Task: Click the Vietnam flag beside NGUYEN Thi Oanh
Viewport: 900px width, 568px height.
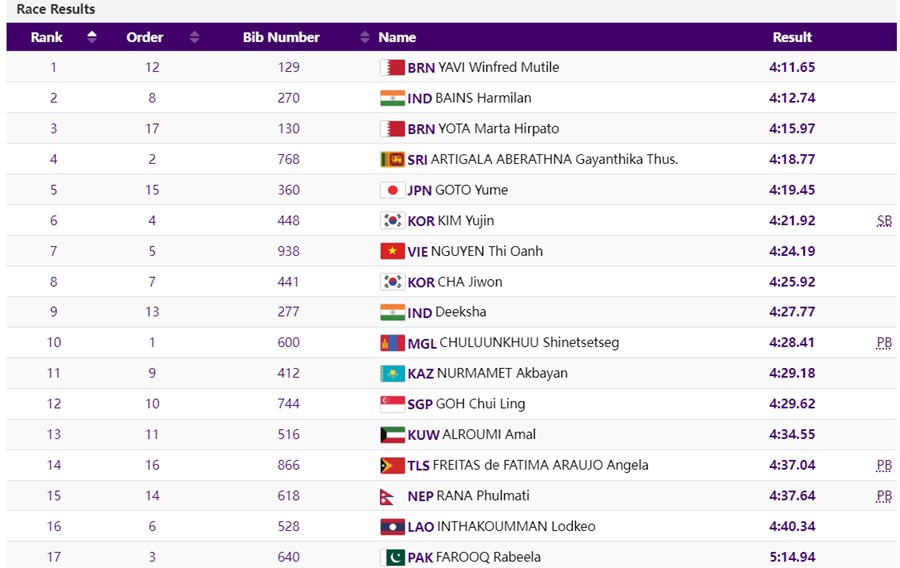Action: pyautogui.click(x=392, y=252)
